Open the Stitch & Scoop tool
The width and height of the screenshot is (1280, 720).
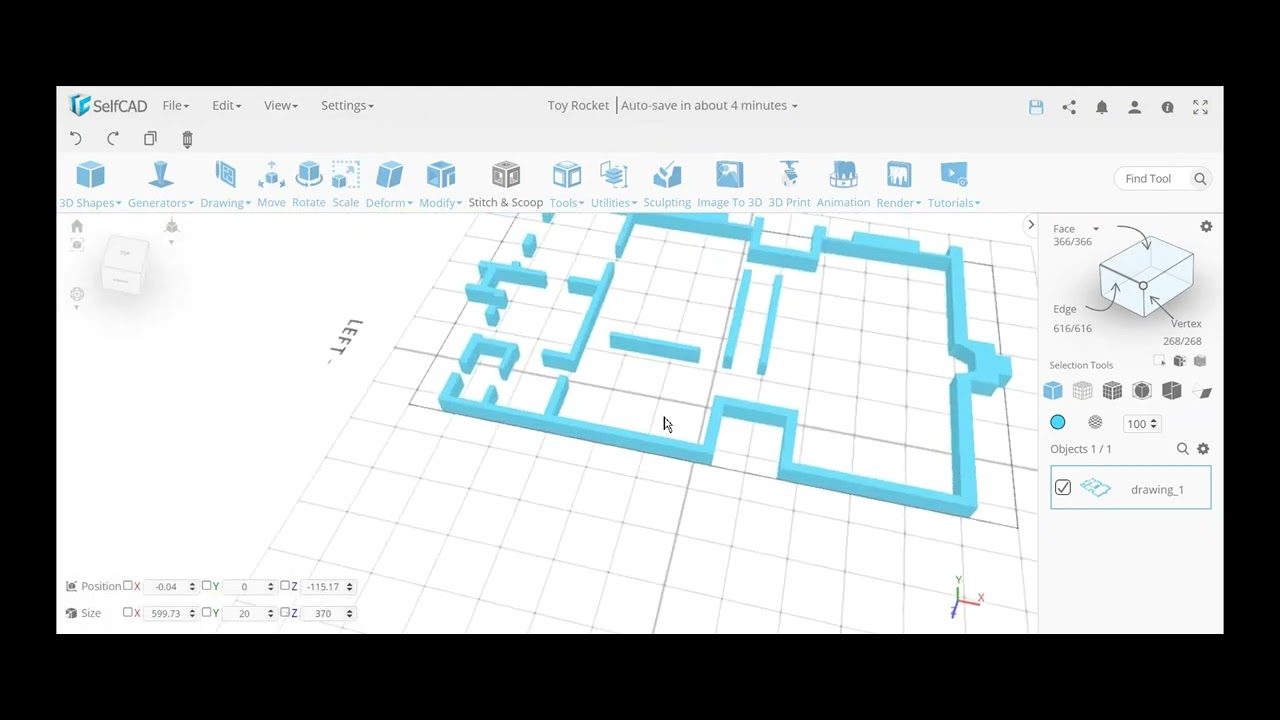(506, 185)
